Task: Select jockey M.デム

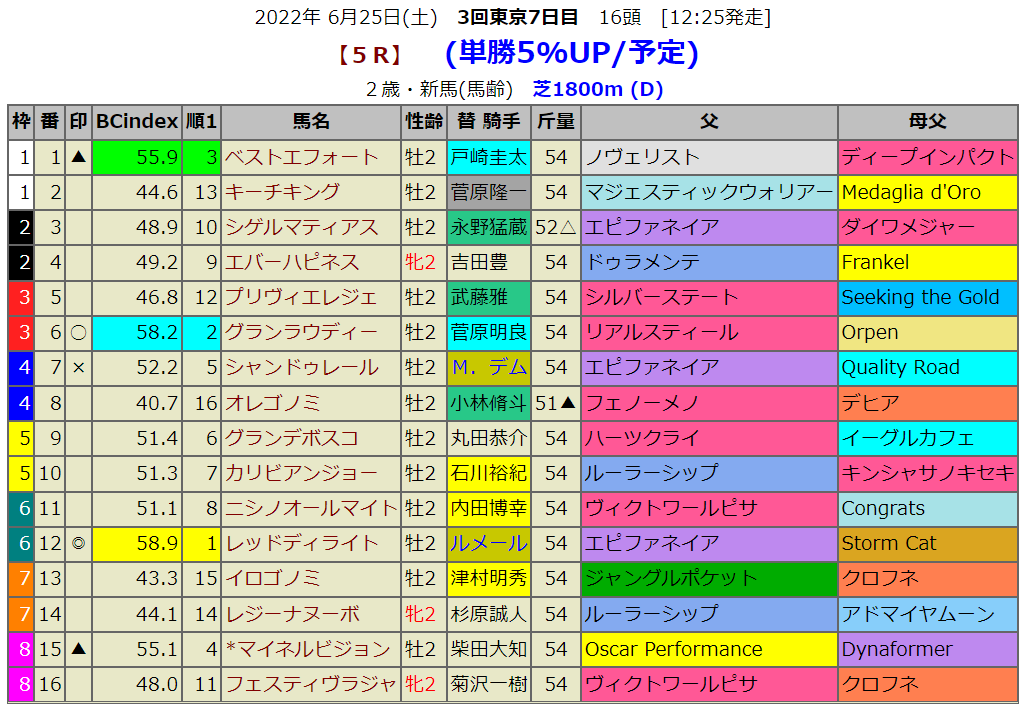Action: [488, 368]
